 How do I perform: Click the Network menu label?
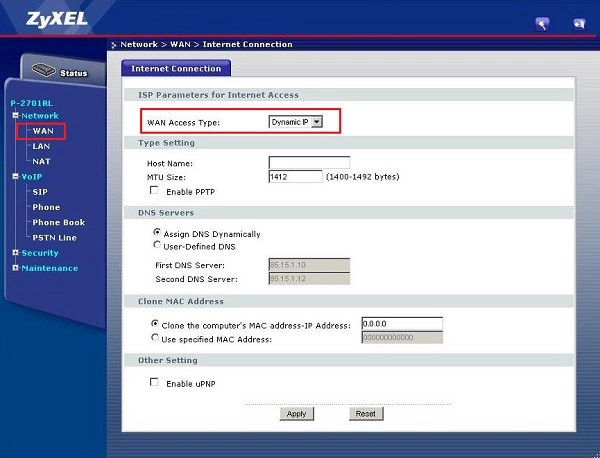(x=40, y=116)
